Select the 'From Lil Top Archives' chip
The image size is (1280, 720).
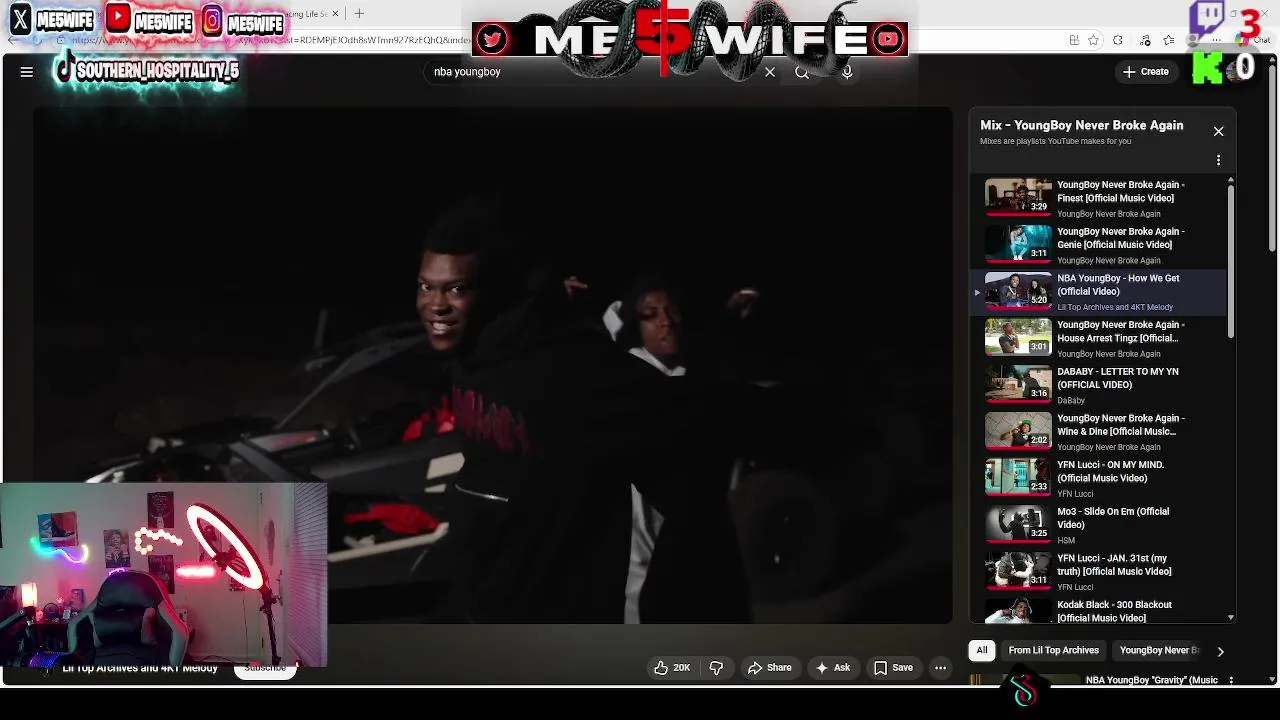coord(1053,650)
